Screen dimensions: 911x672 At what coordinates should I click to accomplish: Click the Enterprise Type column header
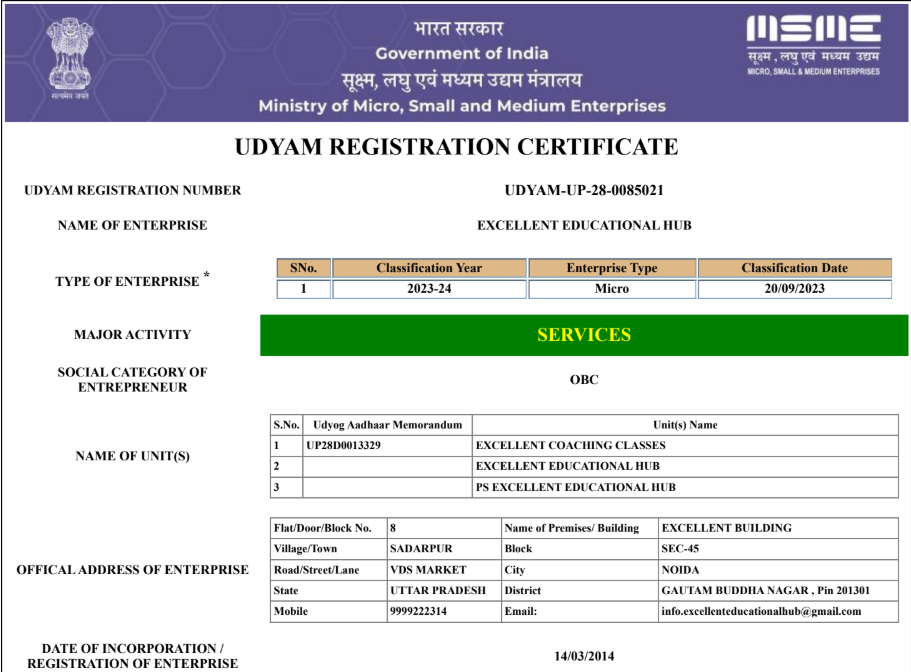[612, 268]
